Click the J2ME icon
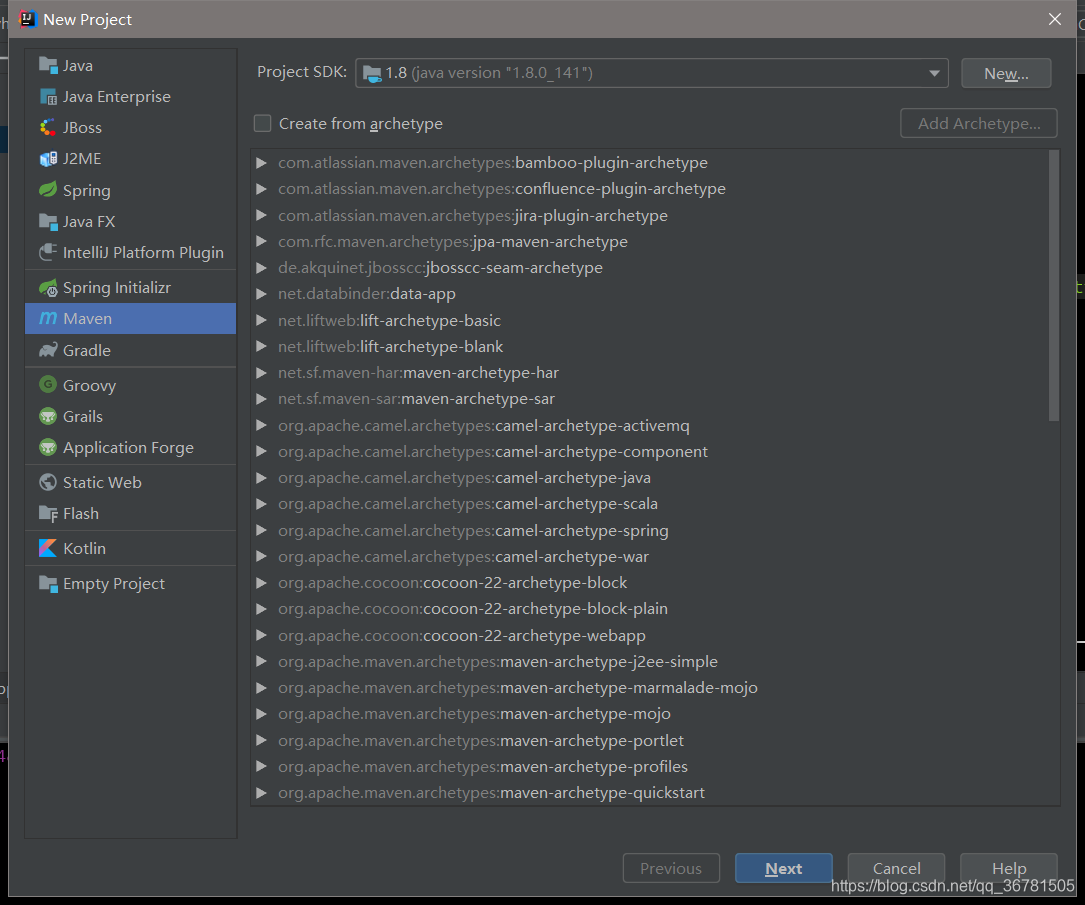This screenshot has width=1085, height=905. 48,158
